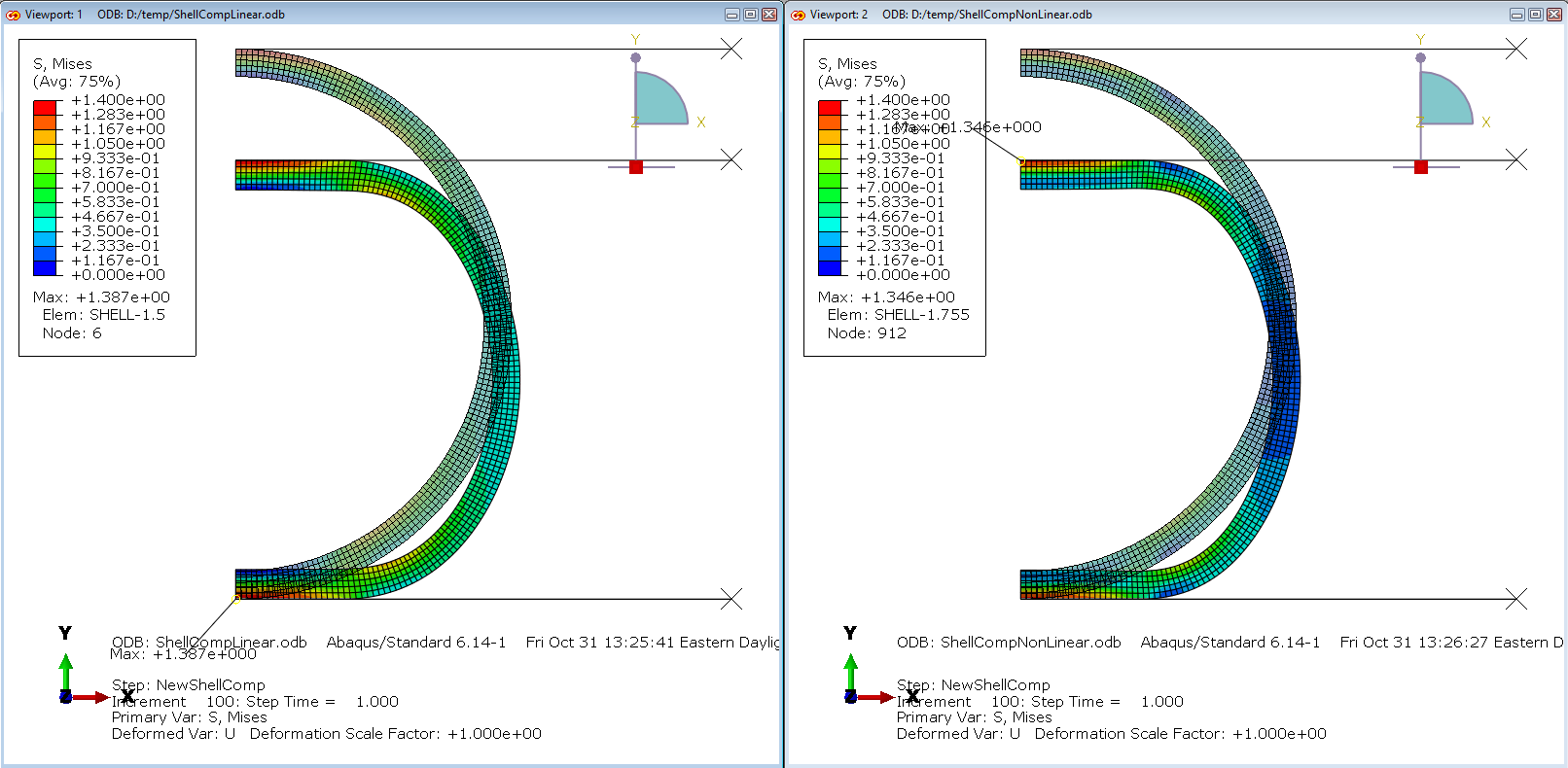Close Viewport 1 window

click(769, 15)
